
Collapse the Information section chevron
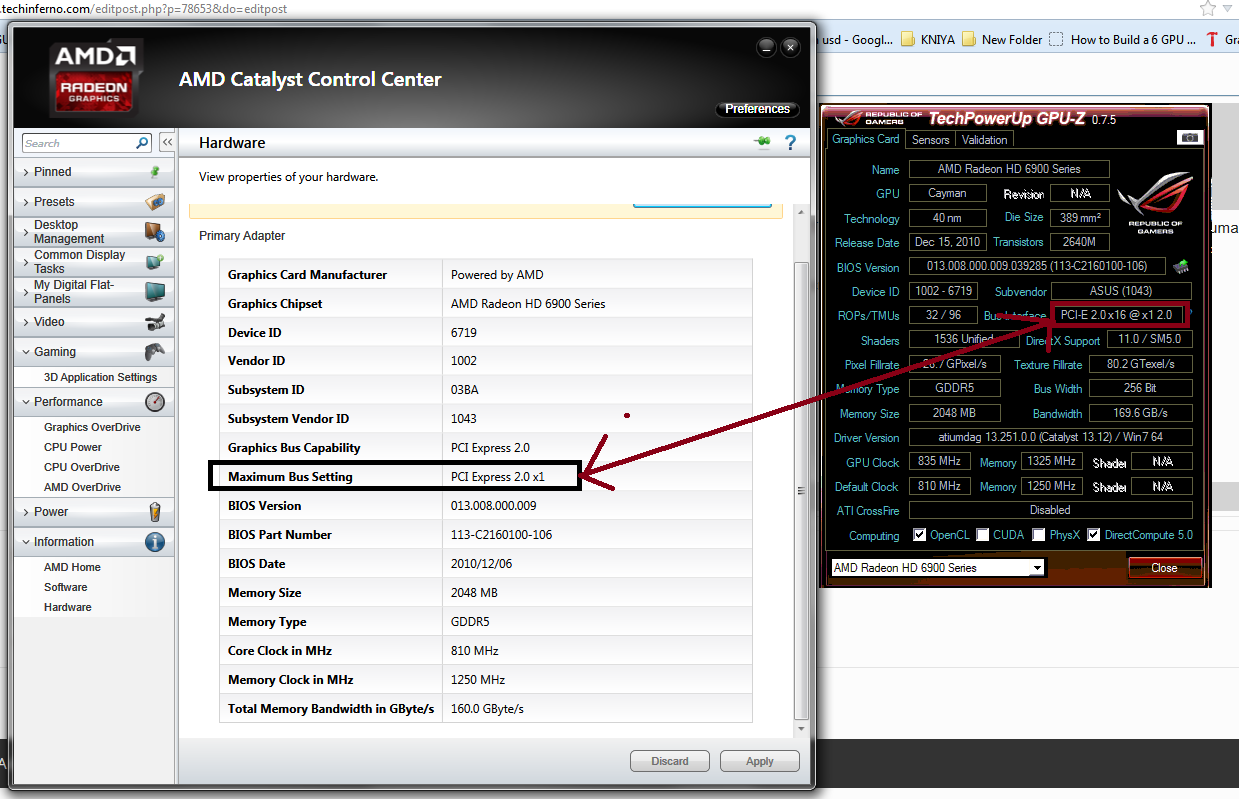click(x=25, y=542)
